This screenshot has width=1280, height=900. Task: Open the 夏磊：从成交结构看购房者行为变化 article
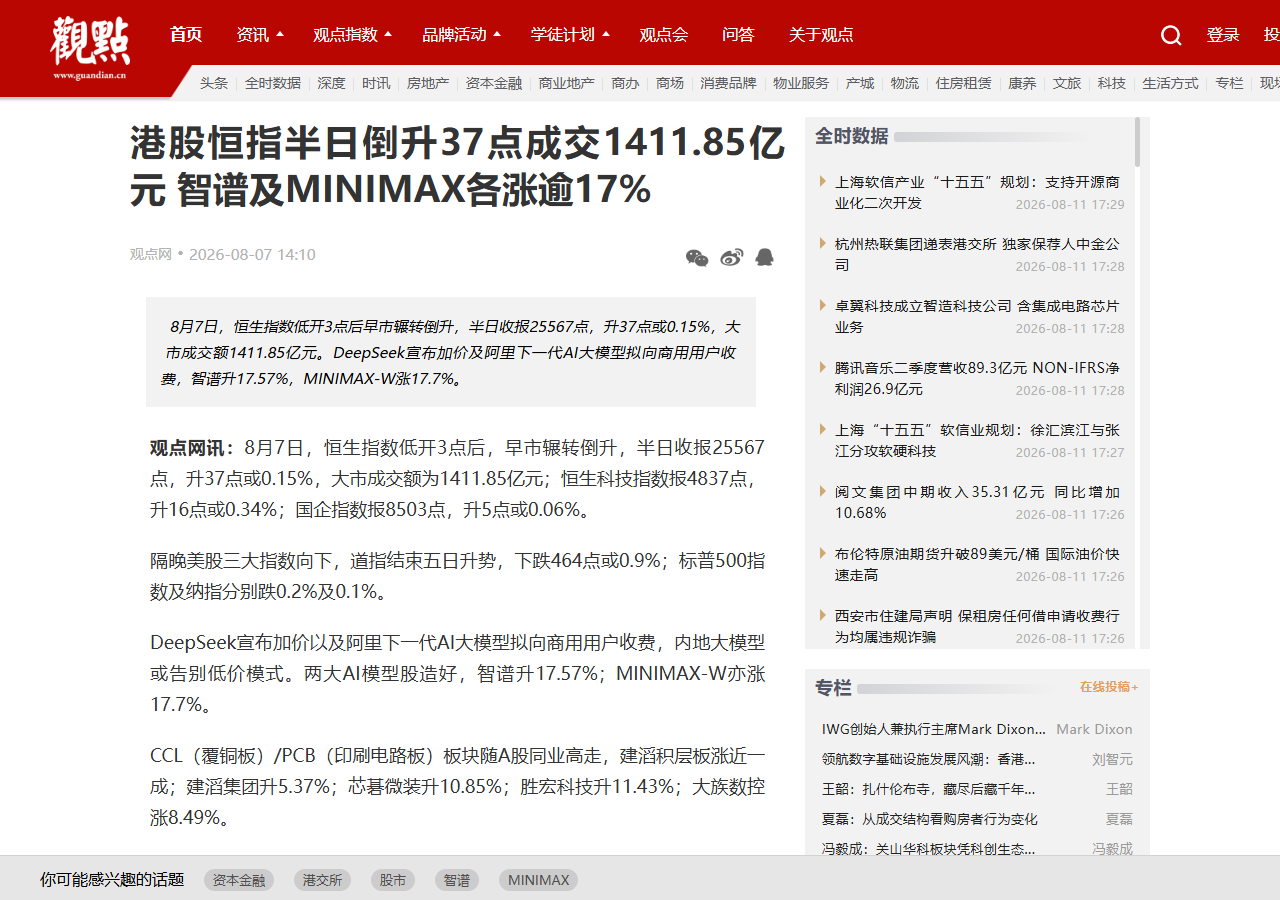coord(930,819)
